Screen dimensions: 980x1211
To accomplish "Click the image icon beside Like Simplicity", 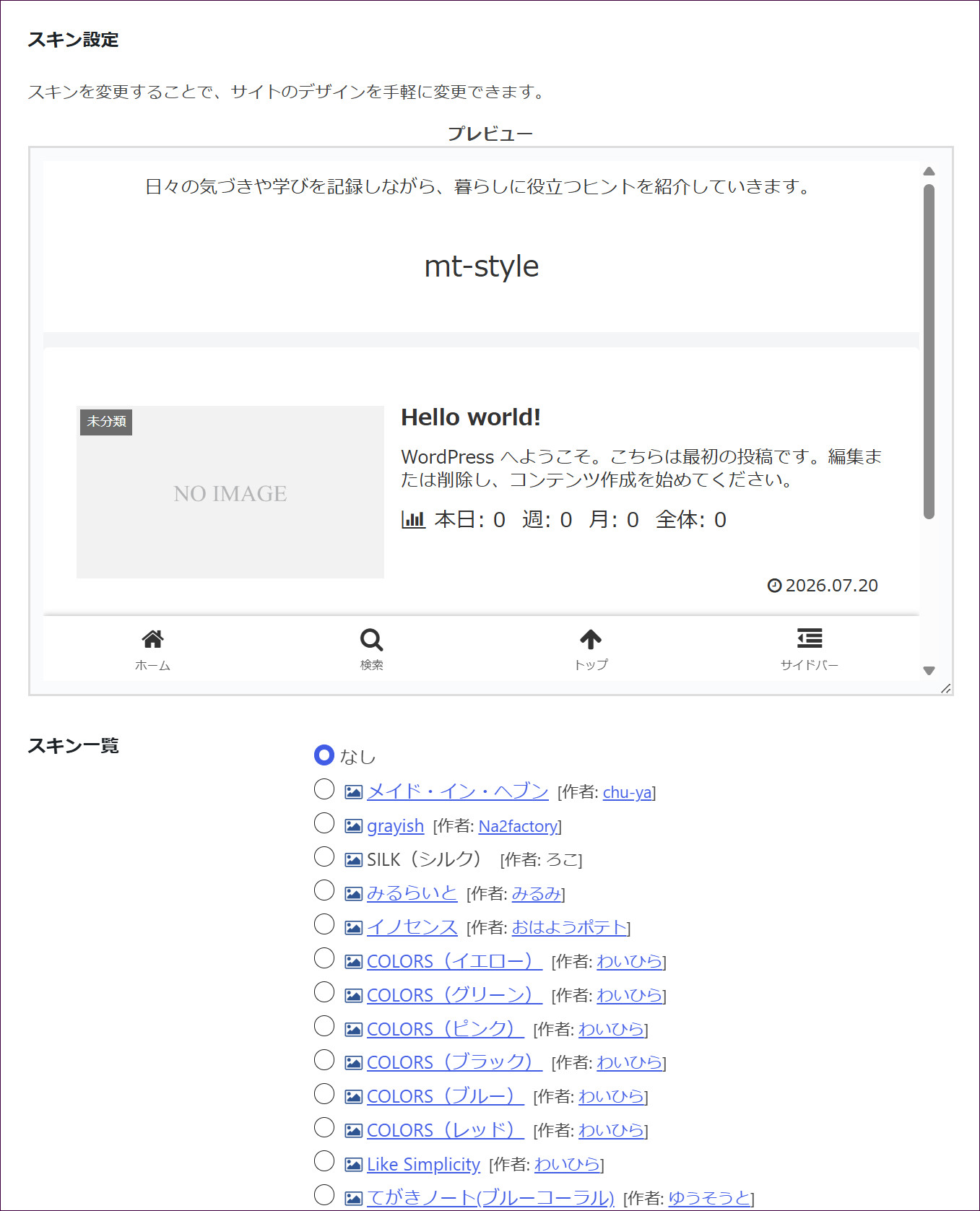I will pyautogui.click(x=353, y=1165).
